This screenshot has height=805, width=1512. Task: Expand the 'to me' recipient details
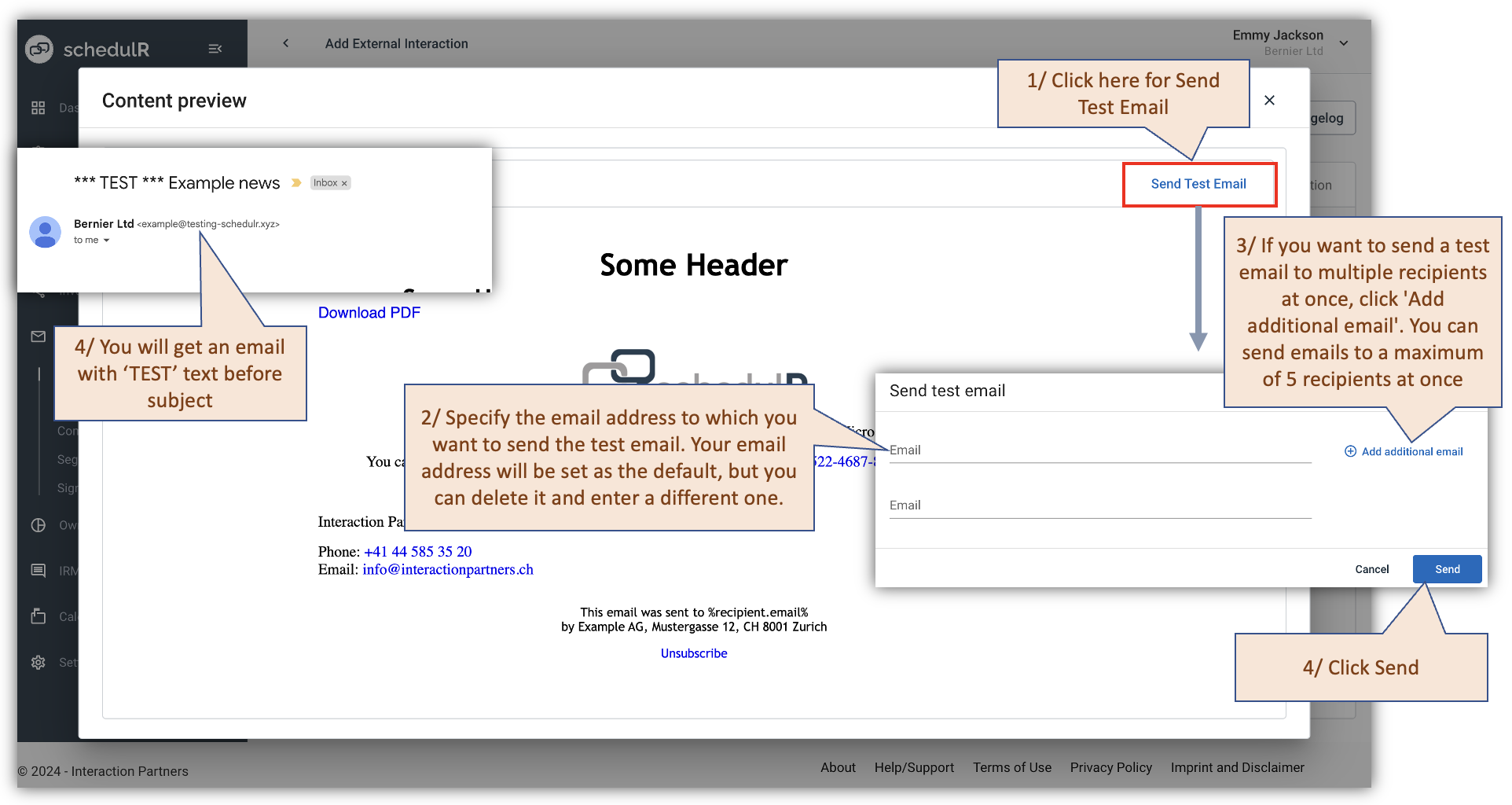[93, 240]
